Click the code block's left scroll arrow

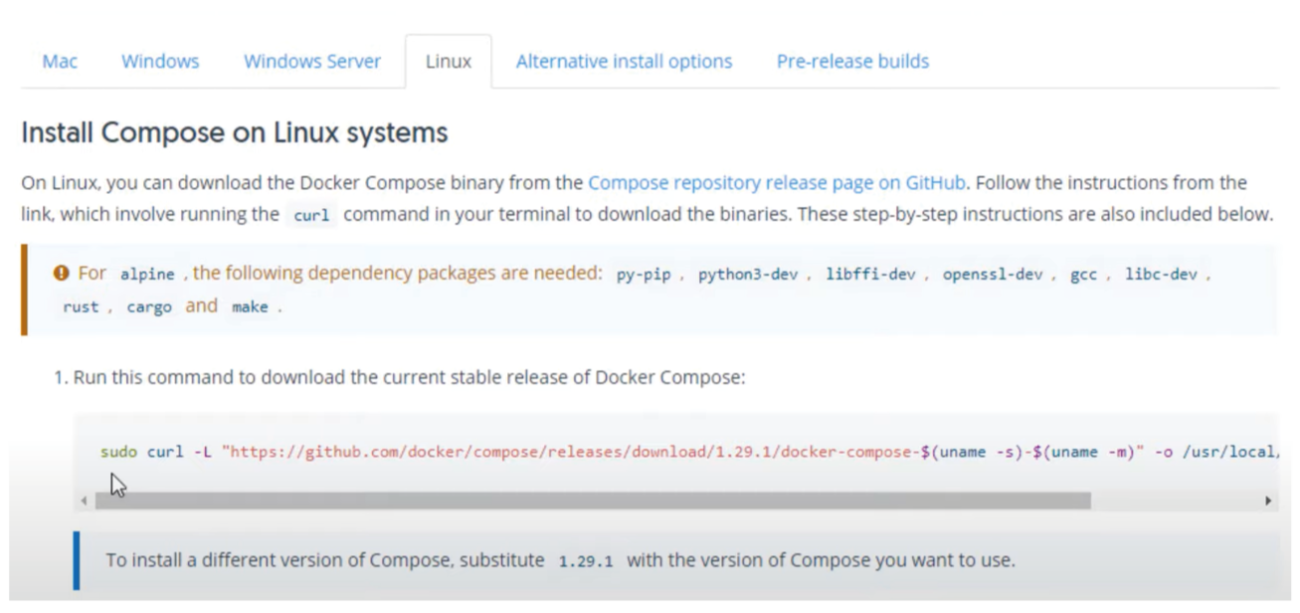pos(82,500)
